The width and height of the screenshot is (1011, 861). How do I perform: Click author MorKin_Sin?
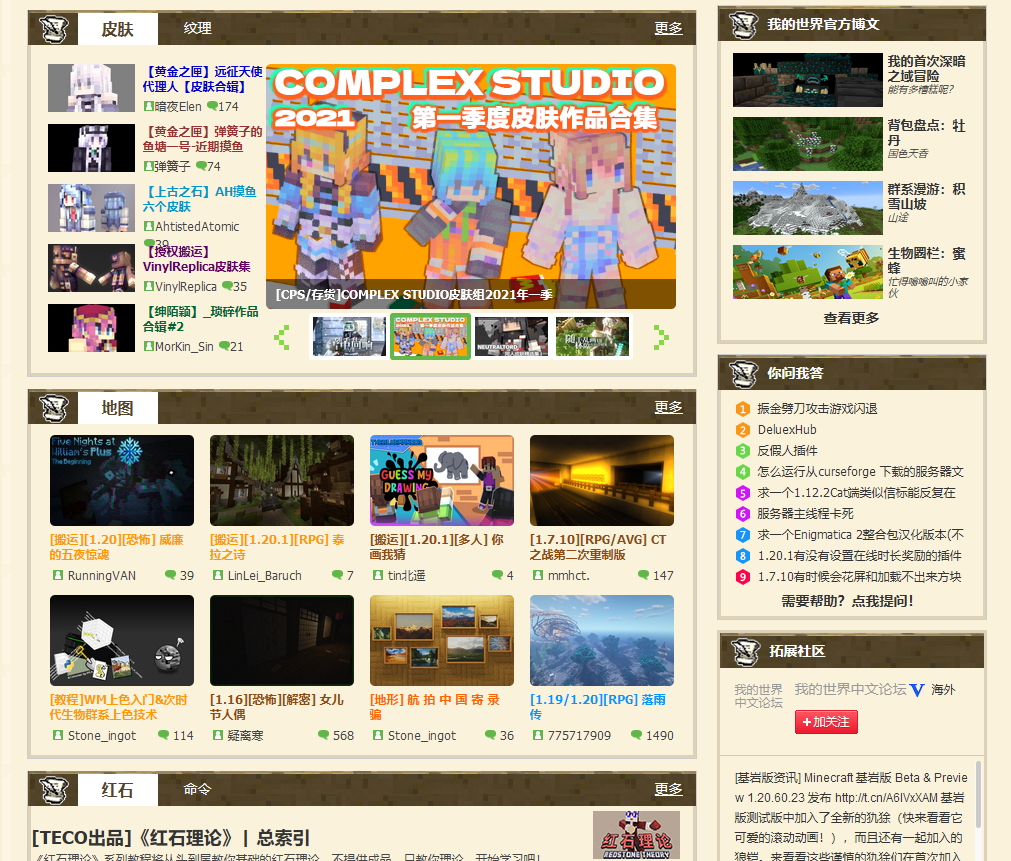click(184, 346)
